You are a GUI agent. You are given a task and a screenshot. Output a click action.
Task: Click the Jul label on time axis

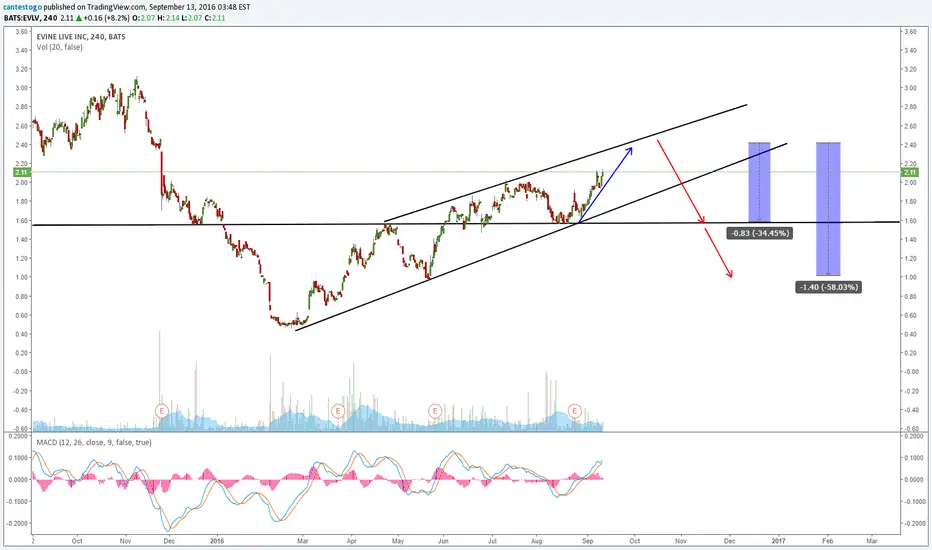click(492, 541)
